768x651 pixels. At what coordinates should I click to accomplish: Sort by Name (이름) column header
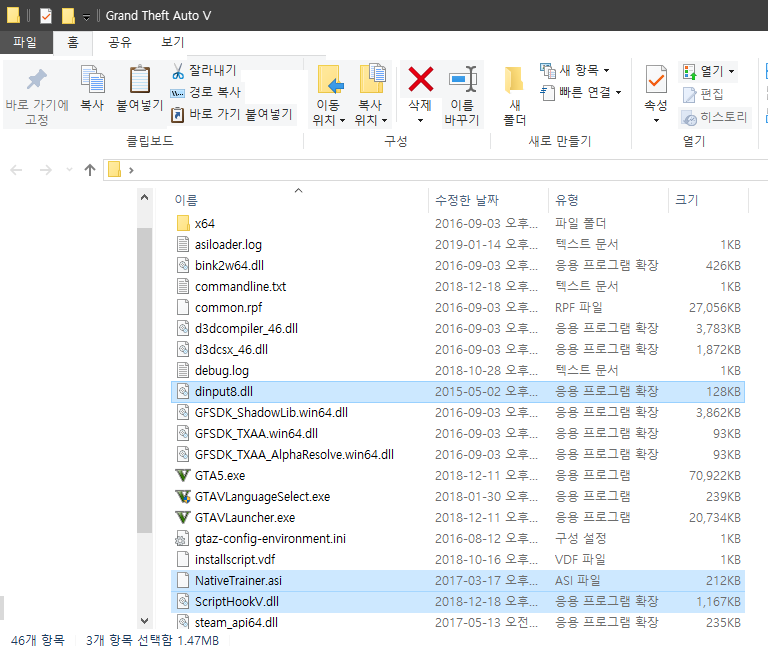click(x=299, y=200)
